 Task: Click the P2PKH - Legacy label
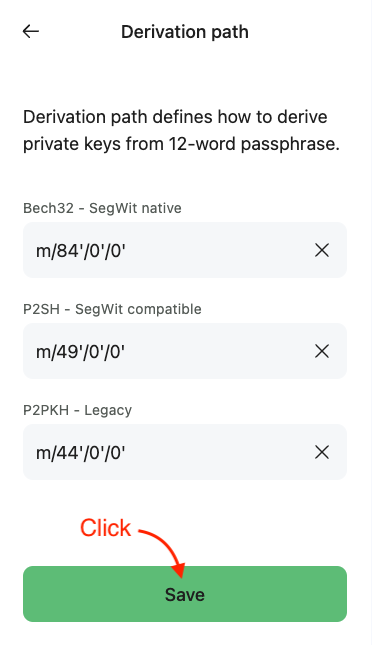click(x=77, y=410)
